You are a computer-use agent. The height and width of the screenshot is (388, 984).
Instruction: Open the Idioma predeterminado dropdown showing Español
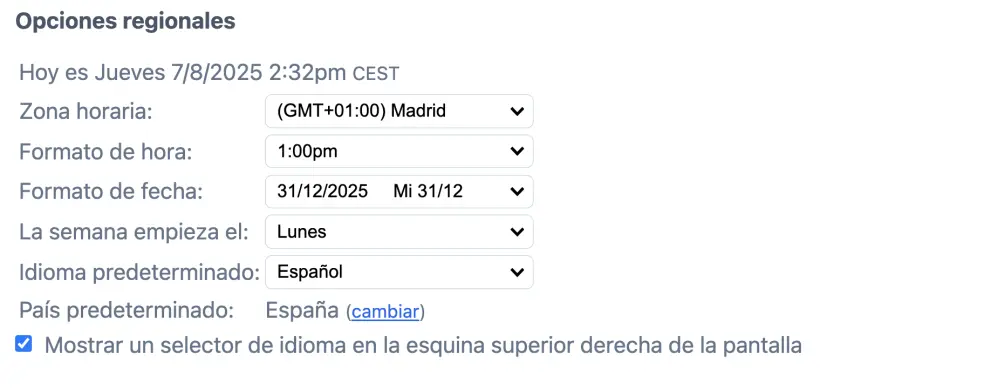399,272
